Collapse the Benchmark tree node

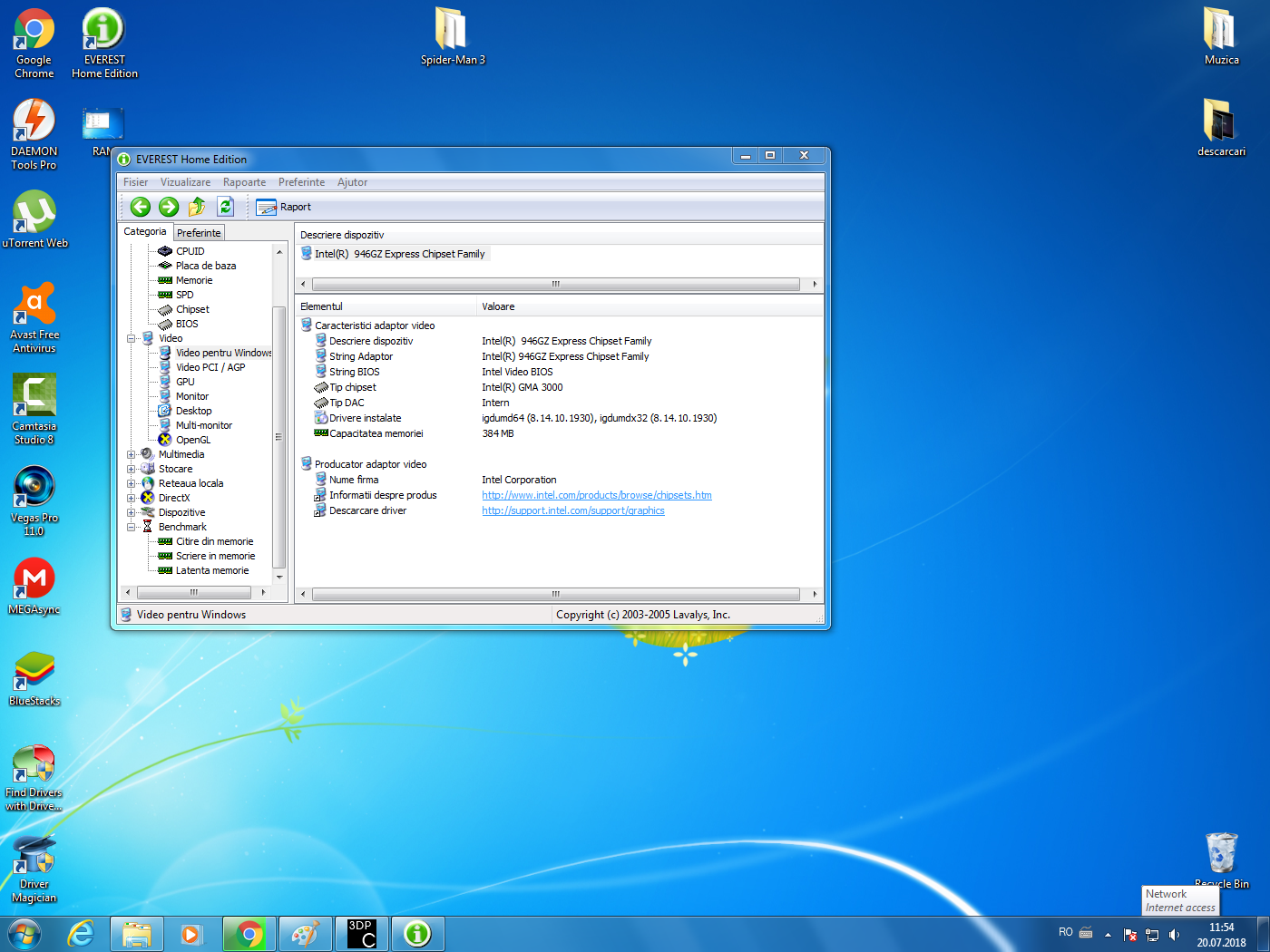click(131, 527)
